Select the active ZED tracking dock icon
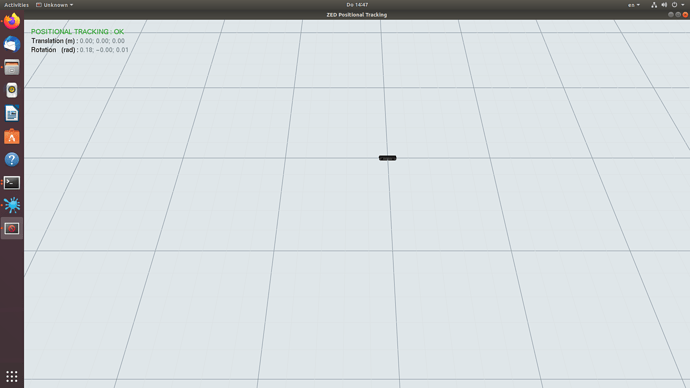 tap(12, 229)
